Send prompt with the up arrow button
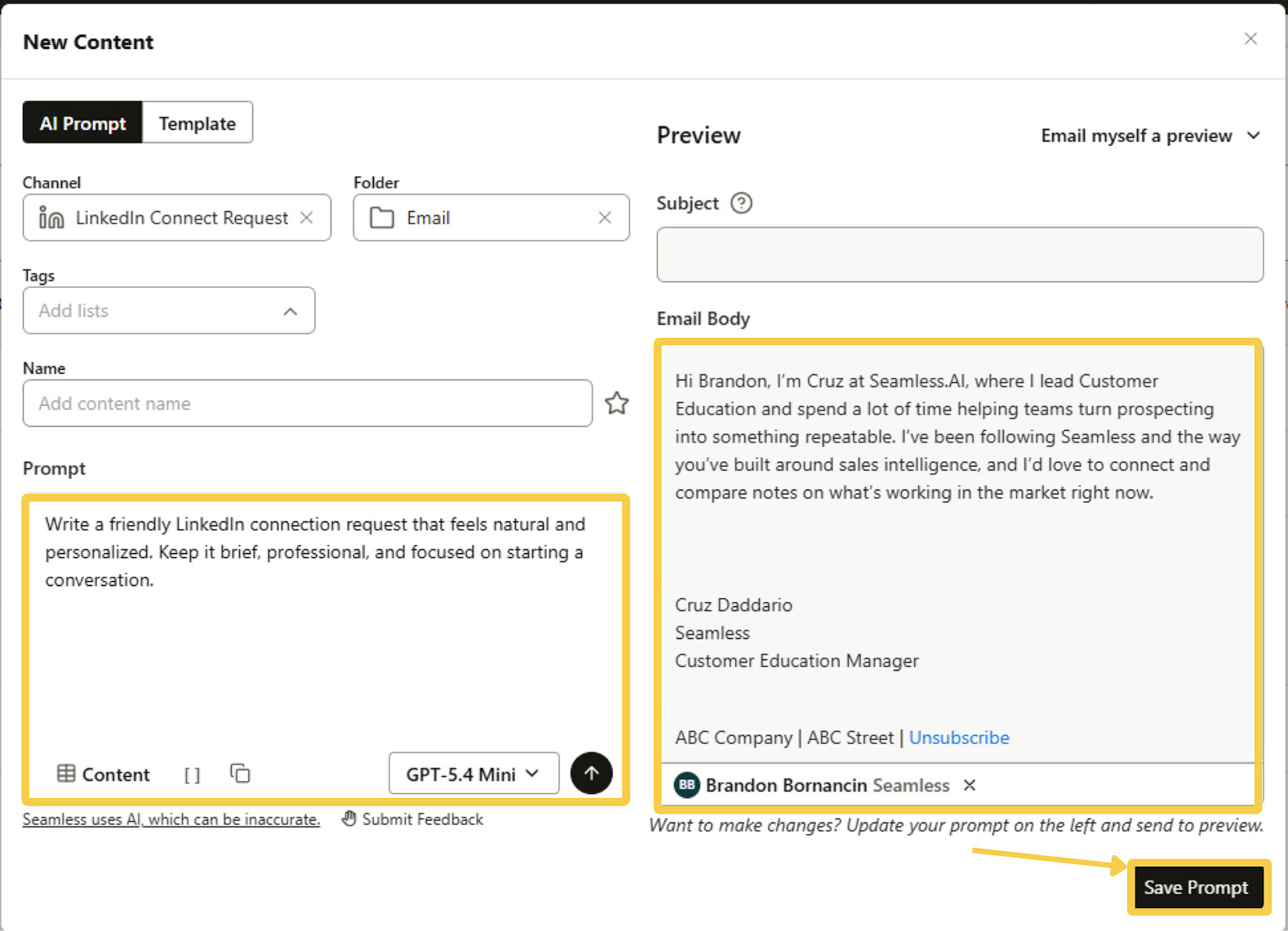The image size is (1288, 931). [x=592, y=774]
